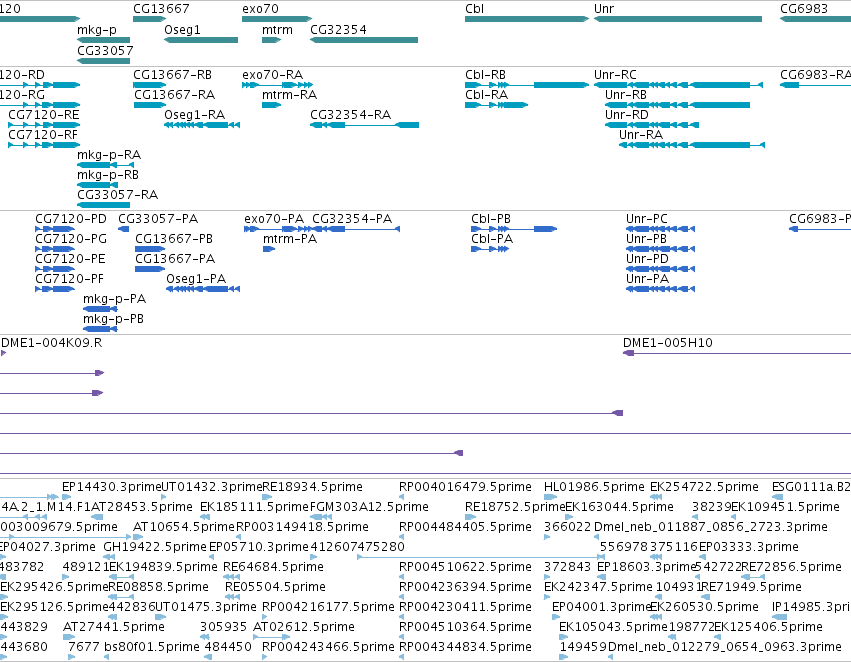Click transcript Cbl-RB

point(485,75)
